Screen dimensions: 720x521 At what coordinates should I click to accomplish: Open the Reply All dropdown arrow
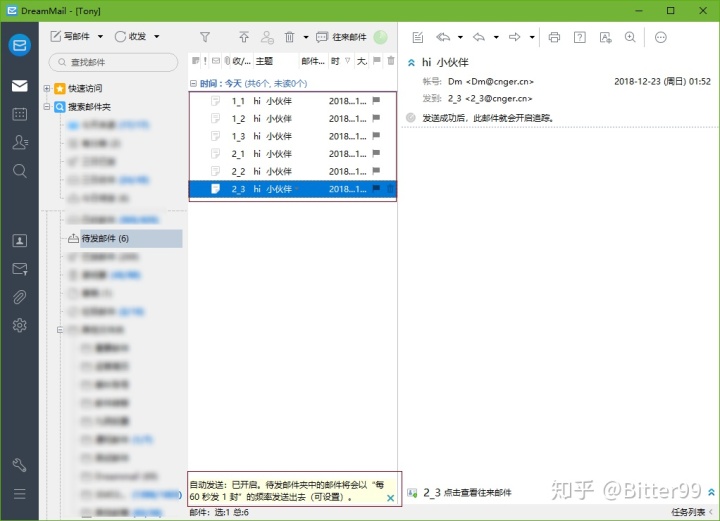(x=460, y=37)
